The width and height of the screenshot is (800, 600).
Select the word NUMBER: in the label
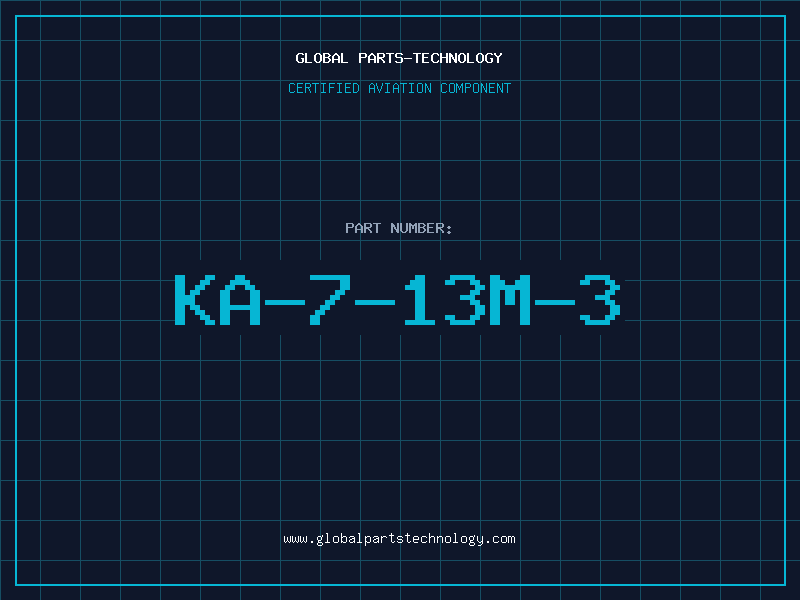pos(421,228)
